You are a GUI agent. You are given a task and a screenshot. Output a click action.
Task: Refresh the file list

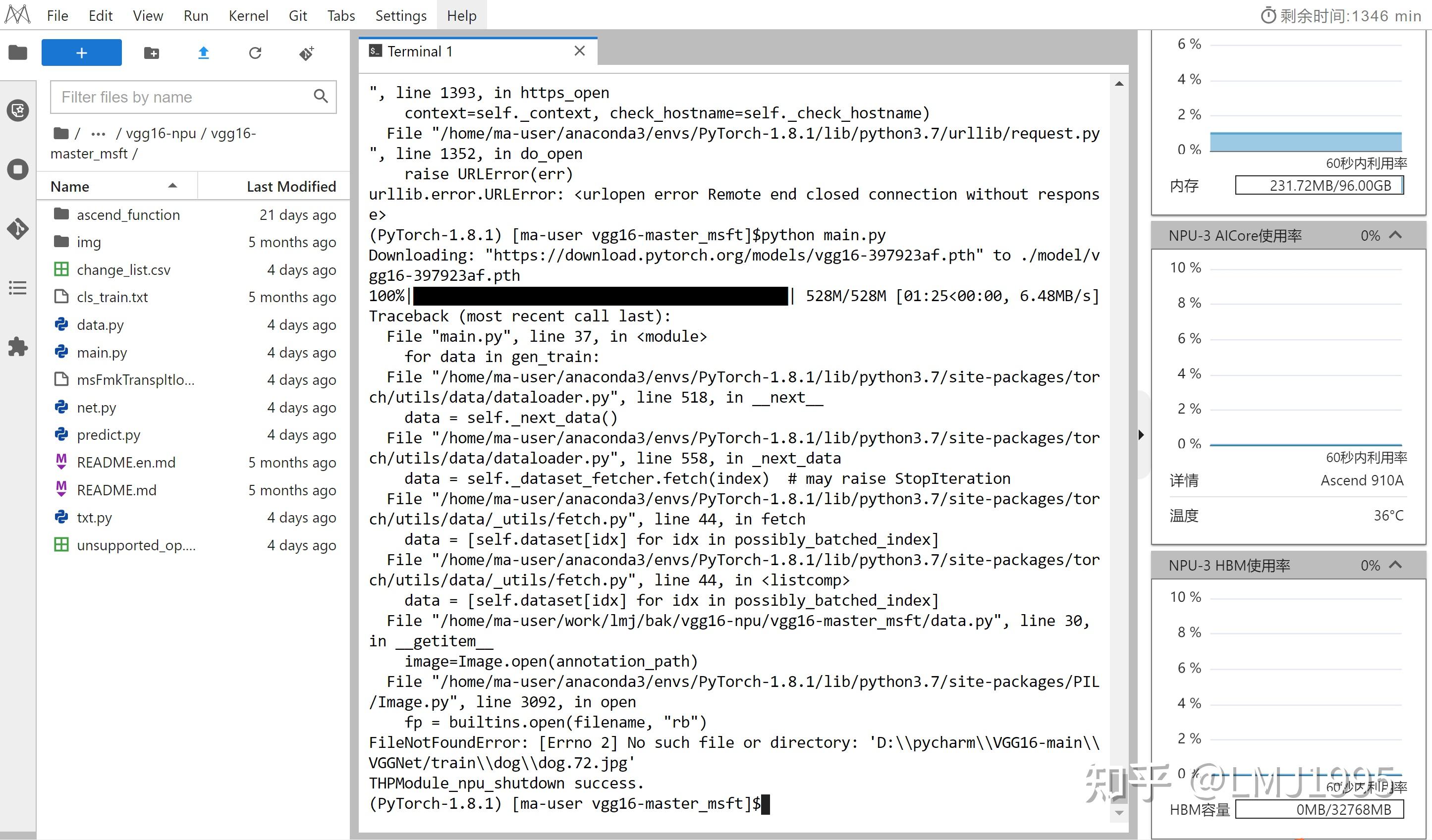[x=256, y=52]
